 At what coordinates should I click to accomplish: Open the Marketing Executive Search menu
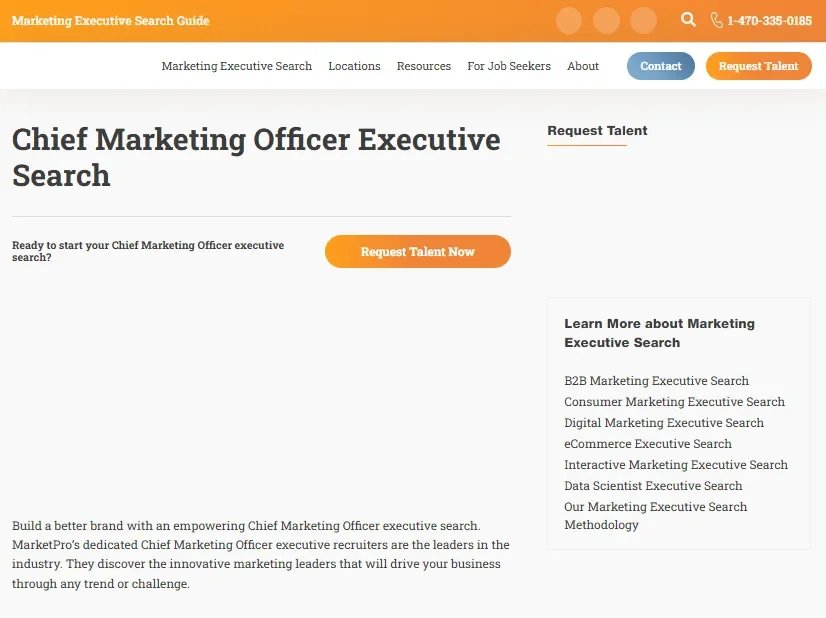[x=237, y=66]
